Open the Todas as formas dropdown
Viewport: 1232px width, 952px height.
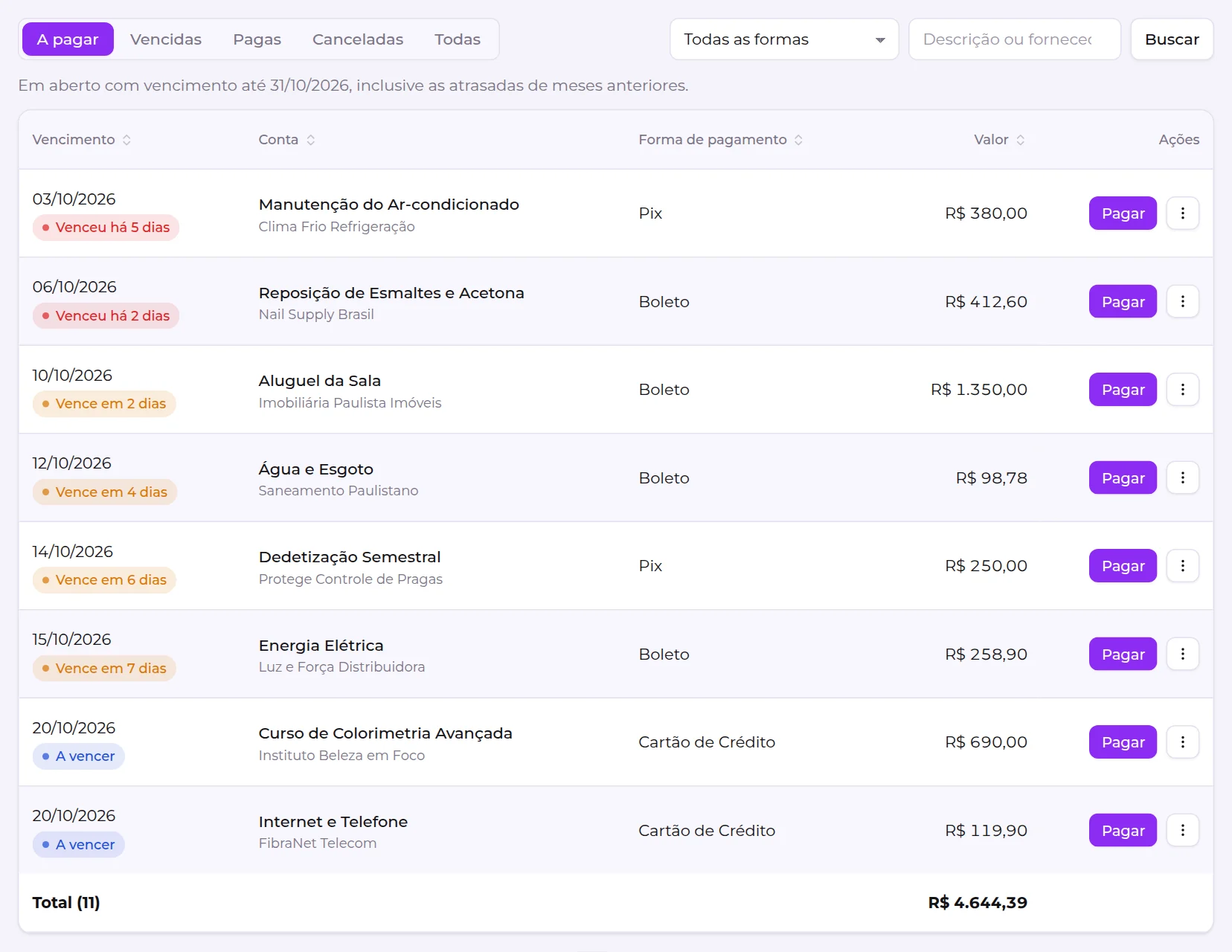(784, 39)
